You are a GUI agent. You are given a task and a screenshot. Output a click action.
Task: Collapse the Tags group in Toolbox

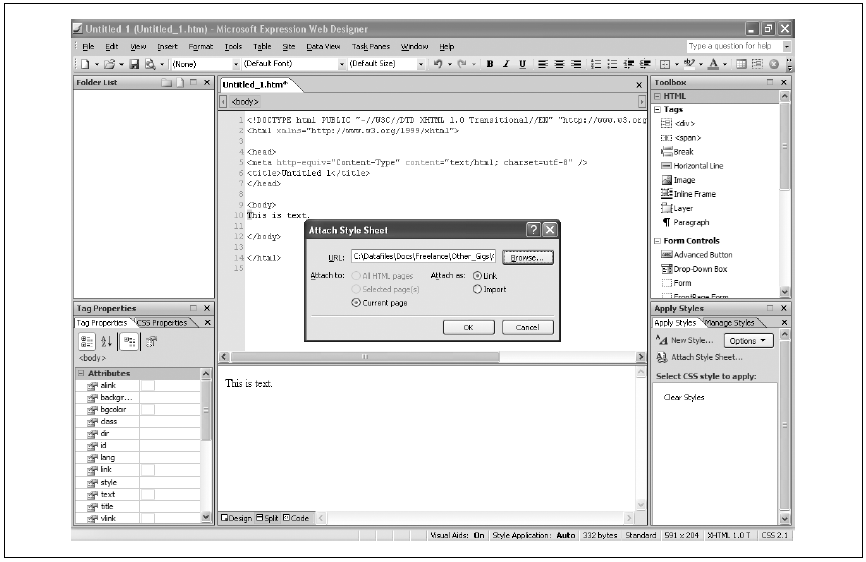point(657,109)
